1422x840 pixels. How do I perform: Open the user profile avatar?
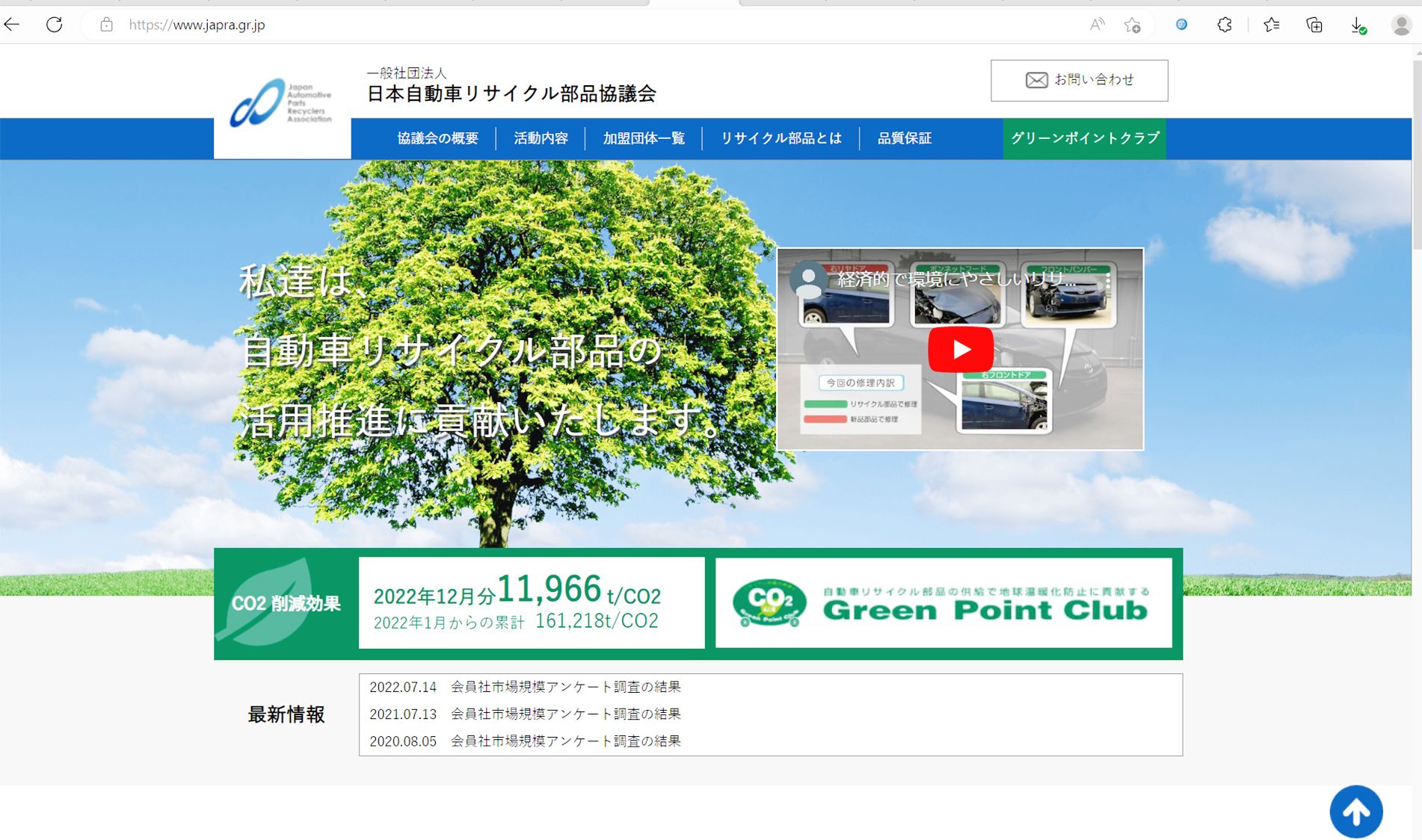(x=1400, y=25)
